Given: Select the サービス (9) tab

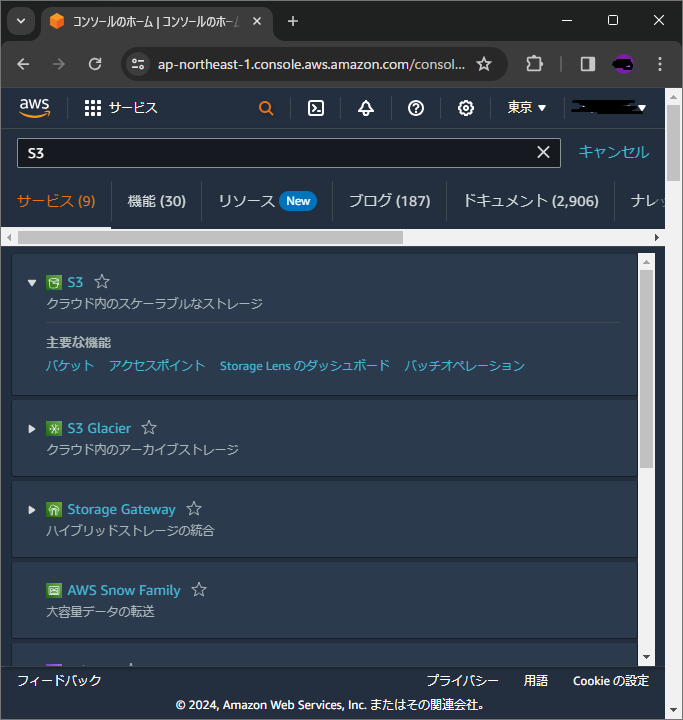Looking at the screenshot, I should [56, 201].
